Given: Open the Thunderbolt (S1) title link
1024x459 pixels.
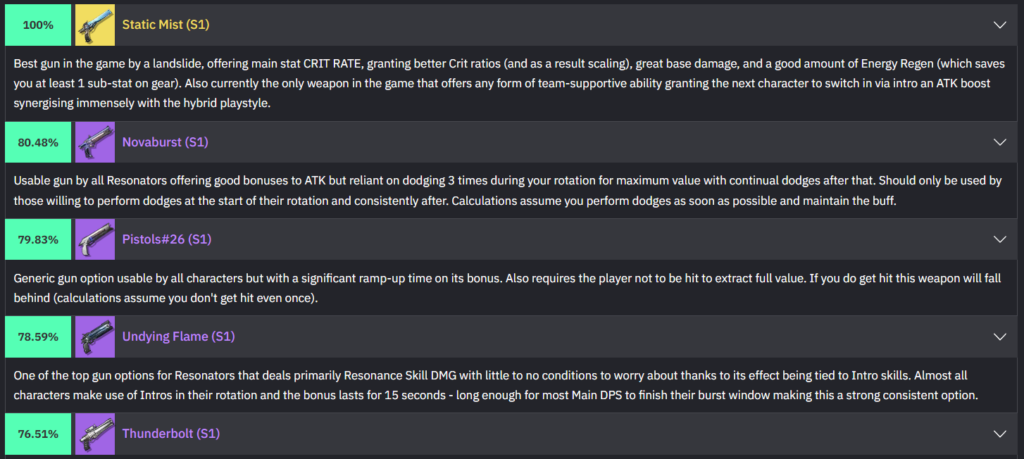Looking at the screenshot, I should coord(170,434).
